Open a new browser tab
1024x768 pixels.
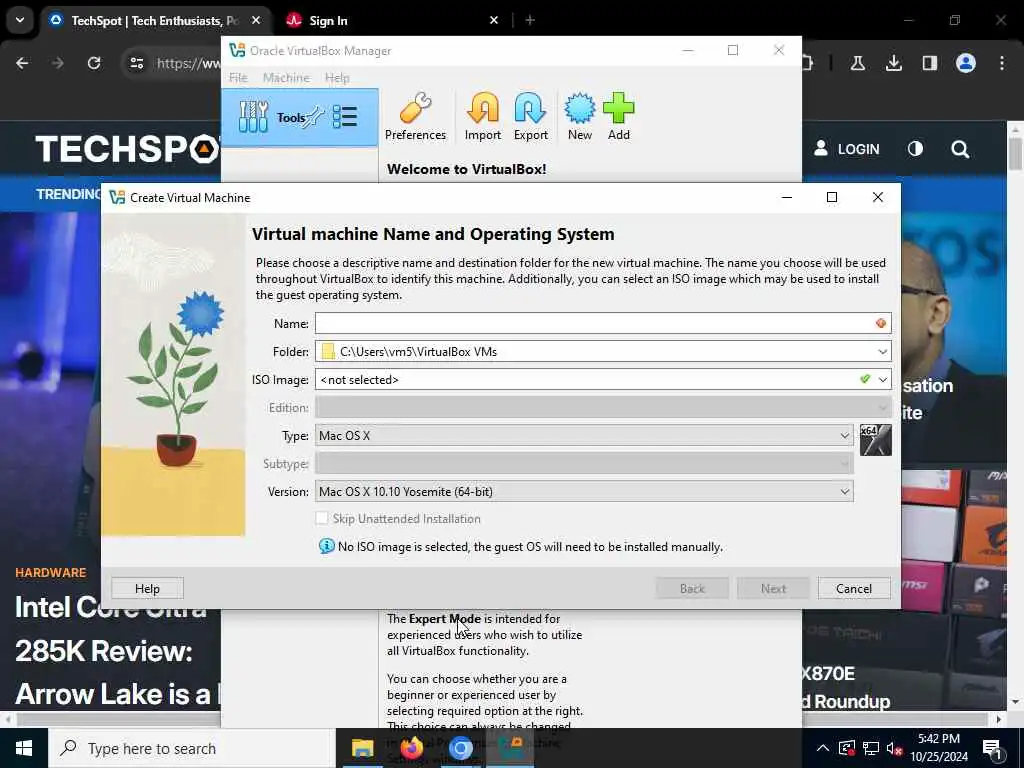click(x=530, y=20)
